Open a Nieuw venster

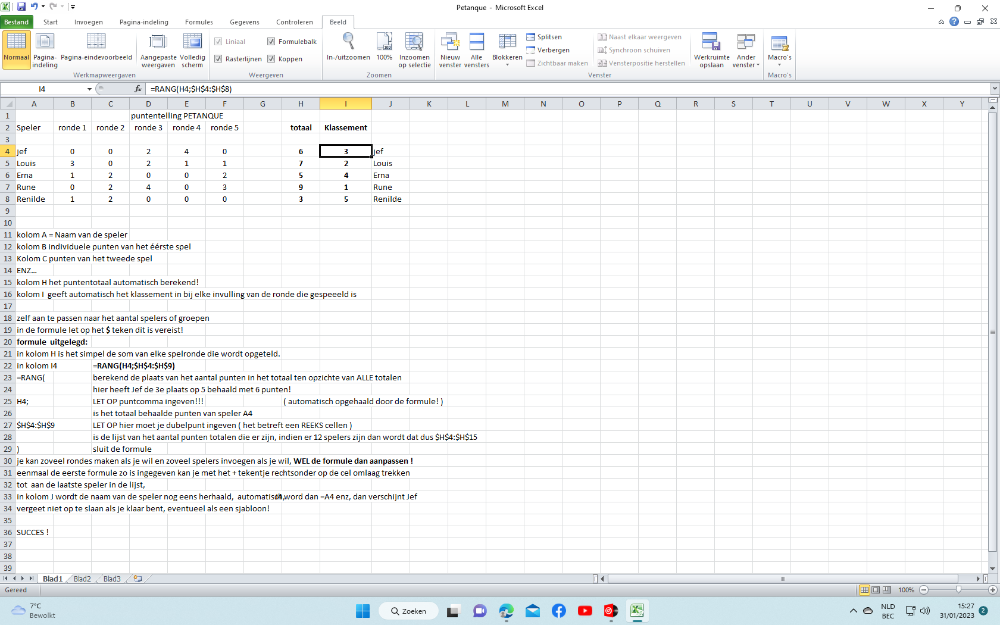tap(450, 42)
